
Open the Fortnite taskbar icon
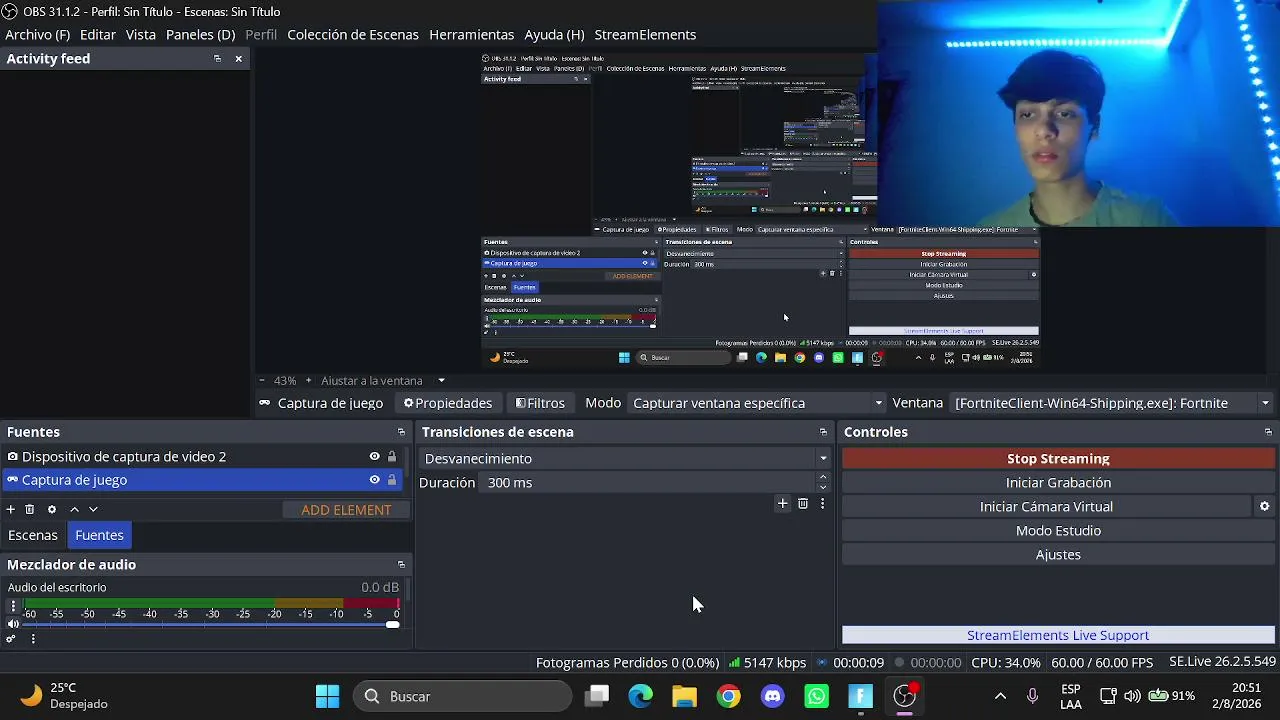[861, 696]
